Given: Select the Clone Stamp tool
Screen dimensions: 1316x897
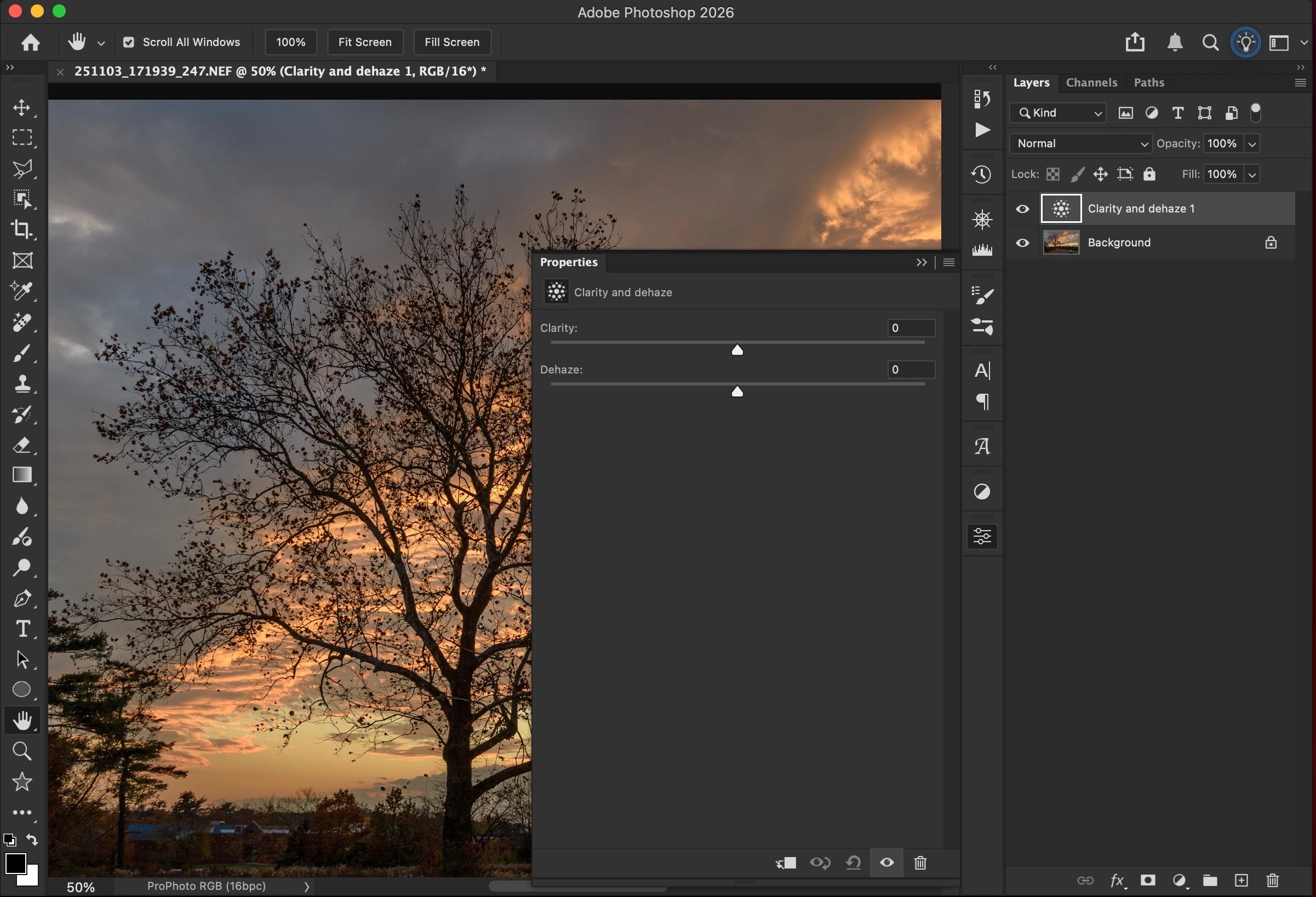Looking at the screenshot, I should tap(22, 384).
